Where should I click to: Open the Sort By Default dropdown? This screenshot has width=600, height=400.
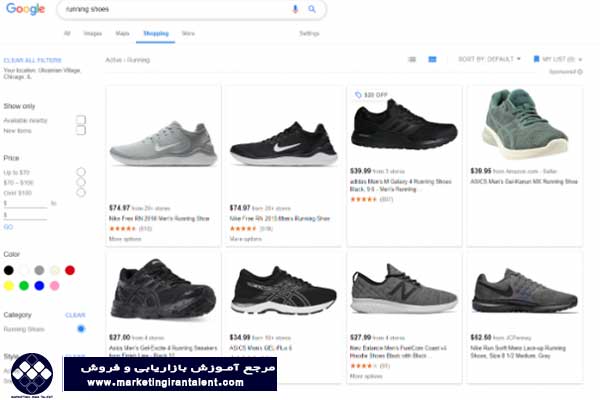tap(489, 59)
